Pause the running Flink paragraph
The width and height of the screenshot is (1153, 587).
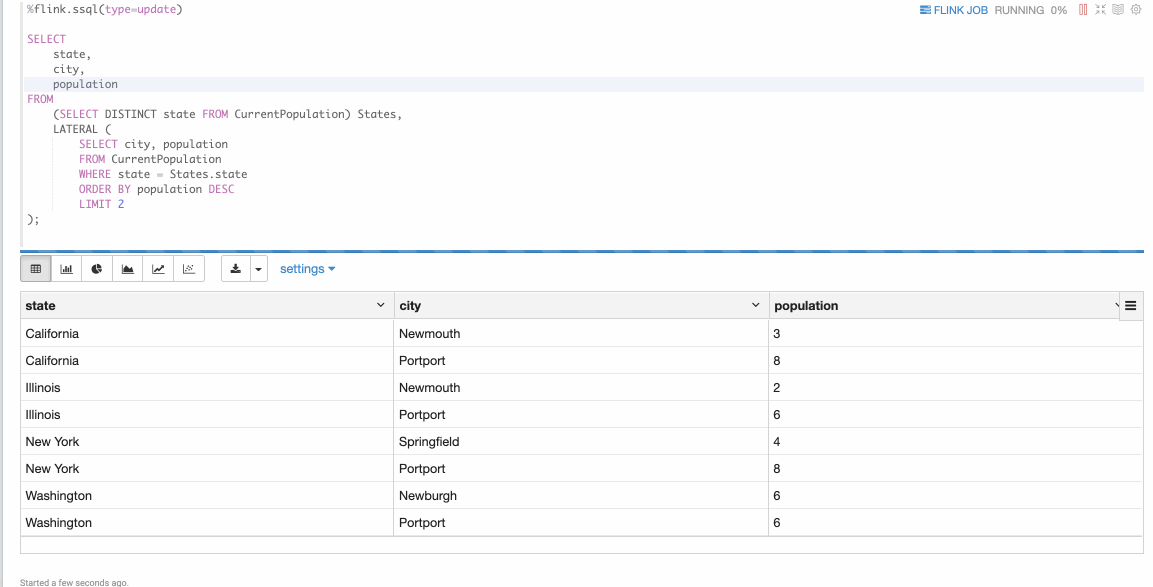point(1083,9)
